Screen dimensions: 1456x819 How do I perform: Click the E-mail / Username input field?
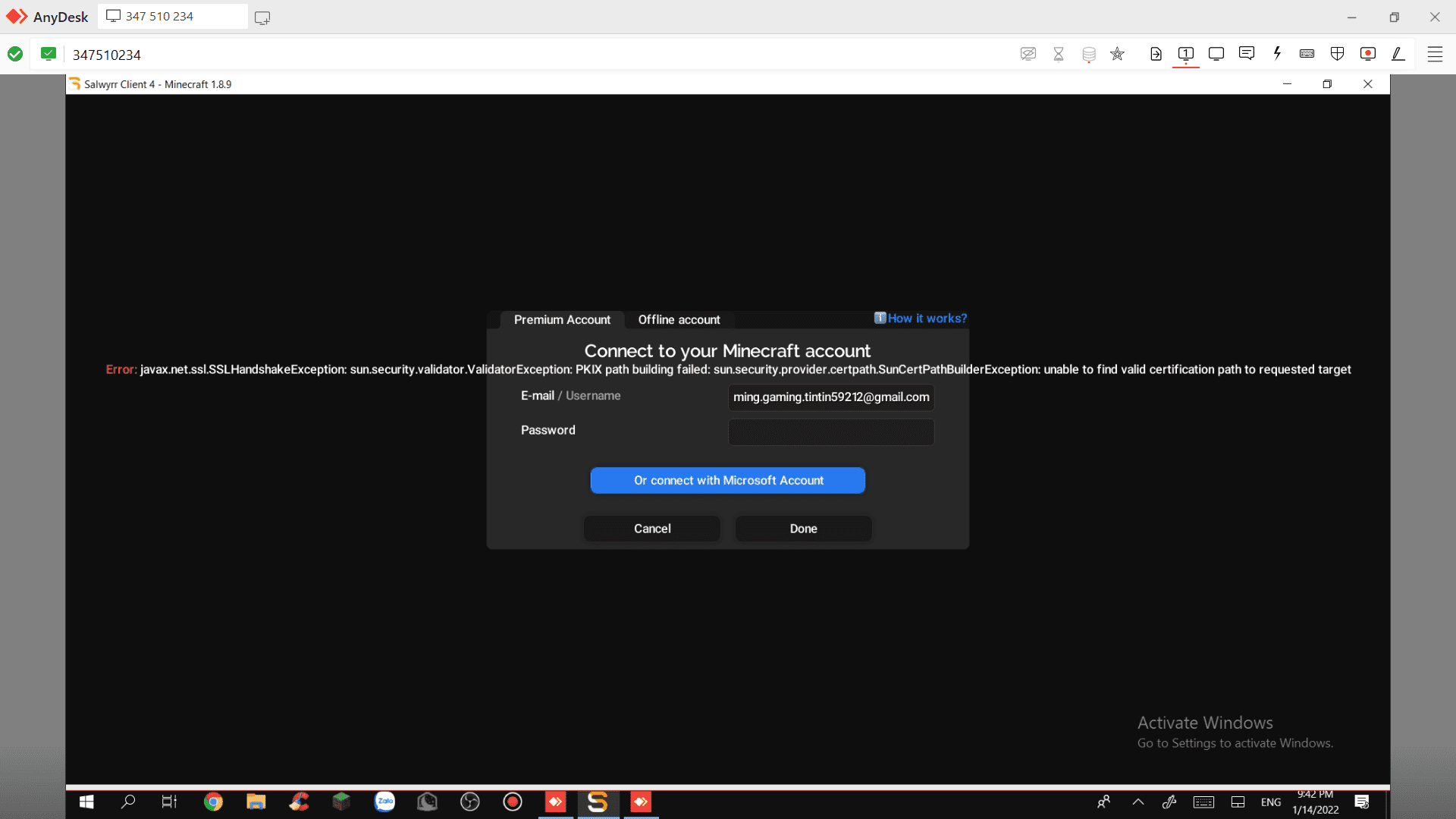tap(831, 397)
